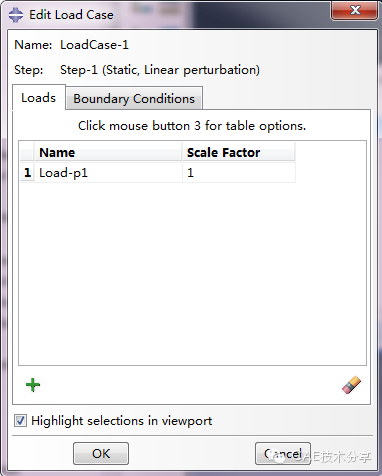Click the Scale Factor value cell for Load-p1
Viewport: 382px width, 476px height.
tap(239, 173)
